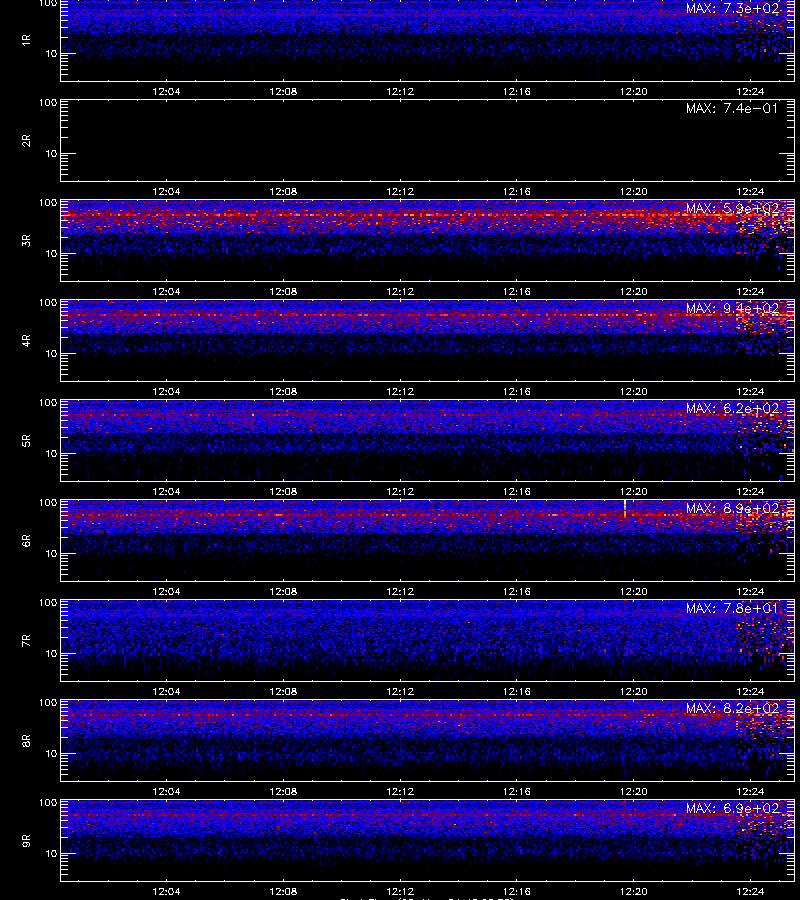Select the 4R axis label
Image resolution: width=800 pixels, height=900 pixels.
pos(26,340)
